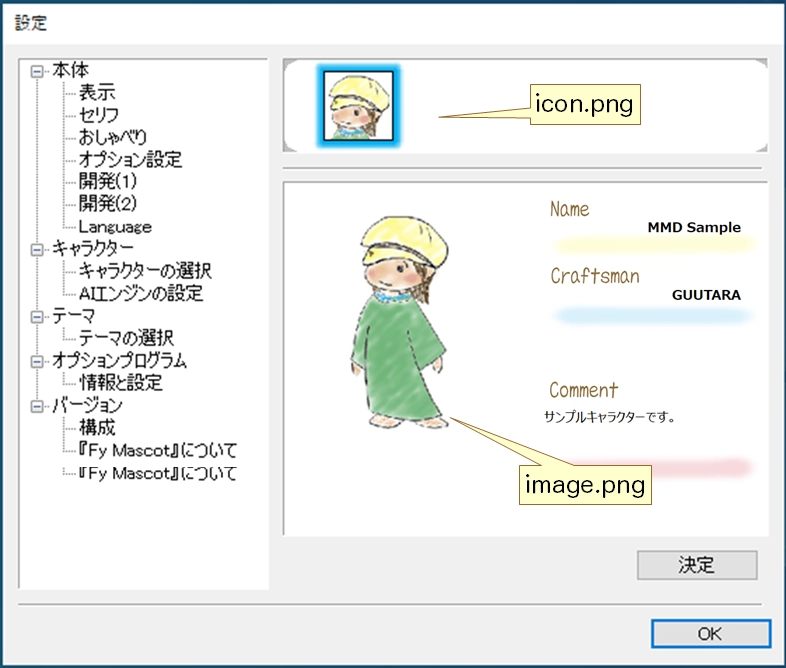Select 開発(1) tree item
Screen dimensions: 786x668
coord(108,182)
